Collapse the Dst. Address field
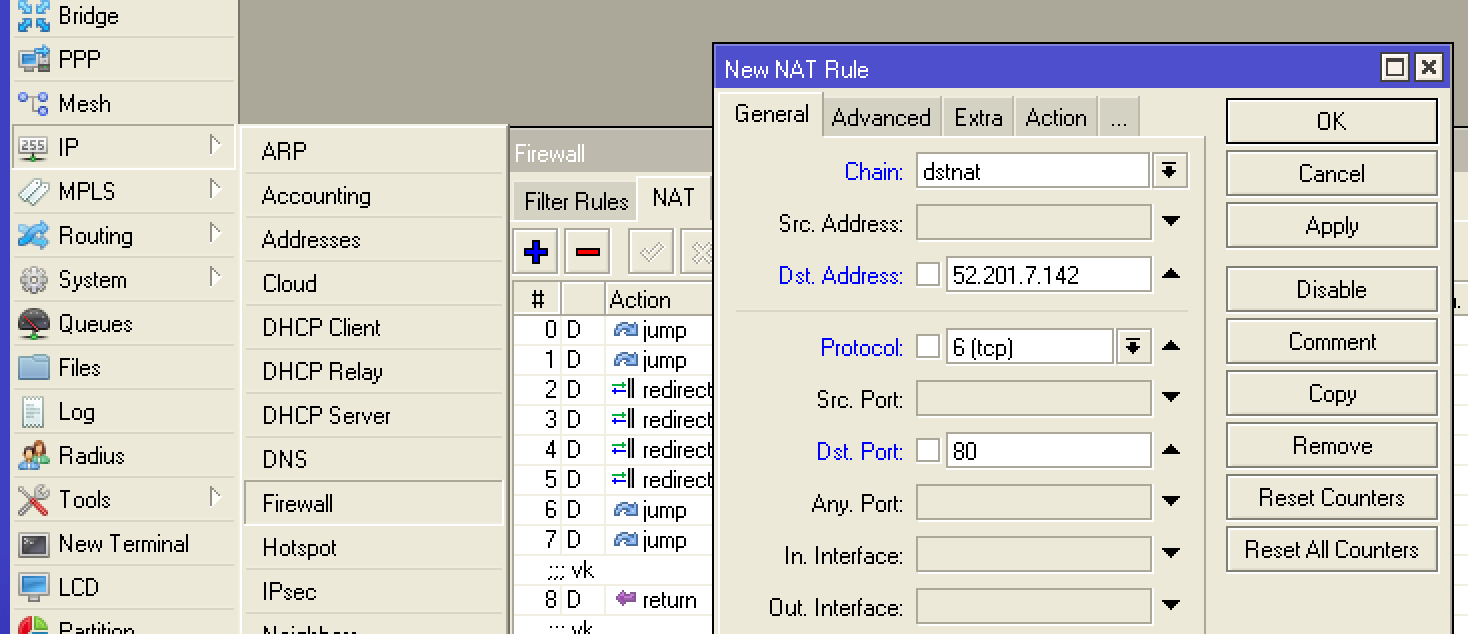 point(1171,275)
